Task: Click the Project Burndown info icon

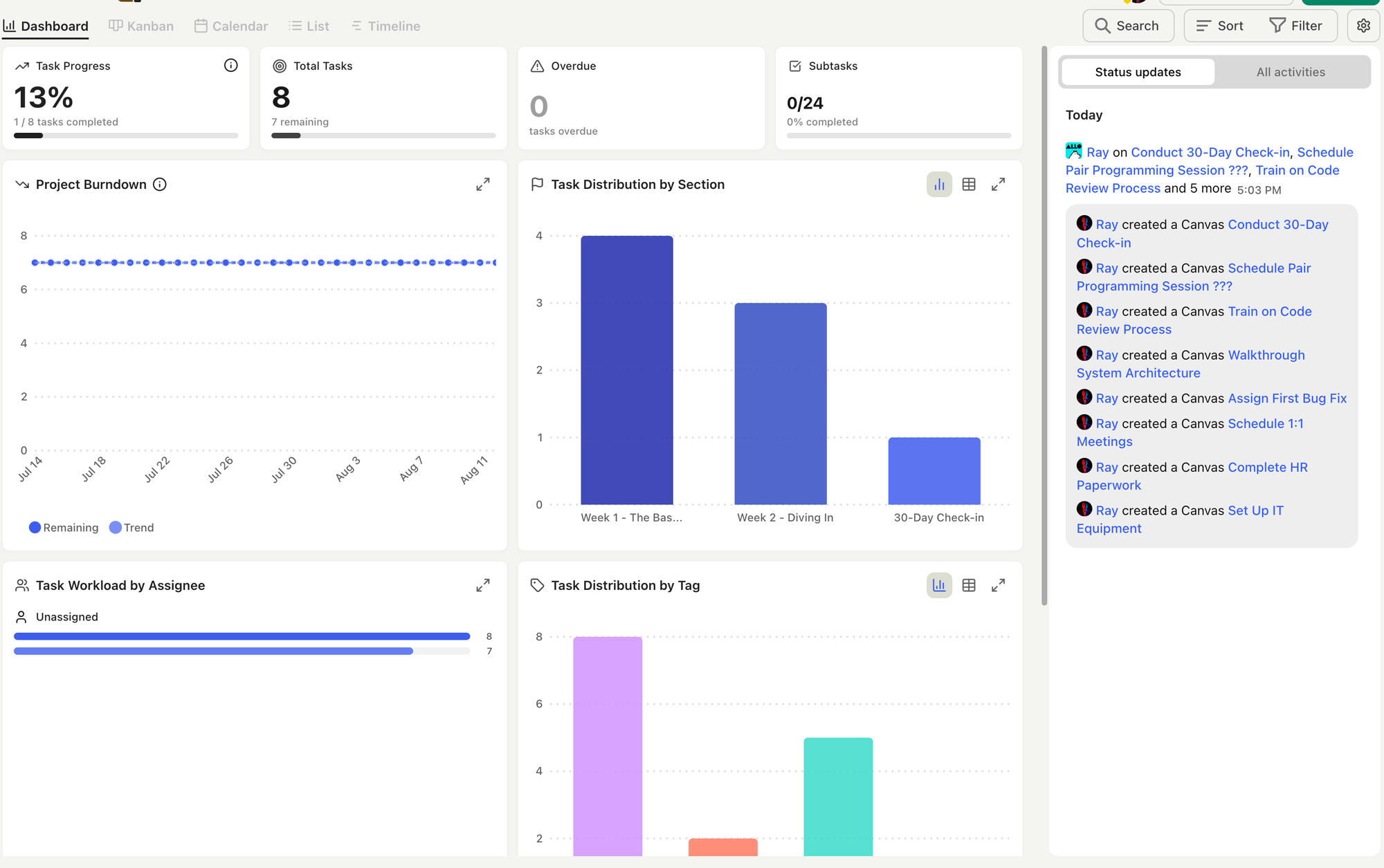Action: 160,184
